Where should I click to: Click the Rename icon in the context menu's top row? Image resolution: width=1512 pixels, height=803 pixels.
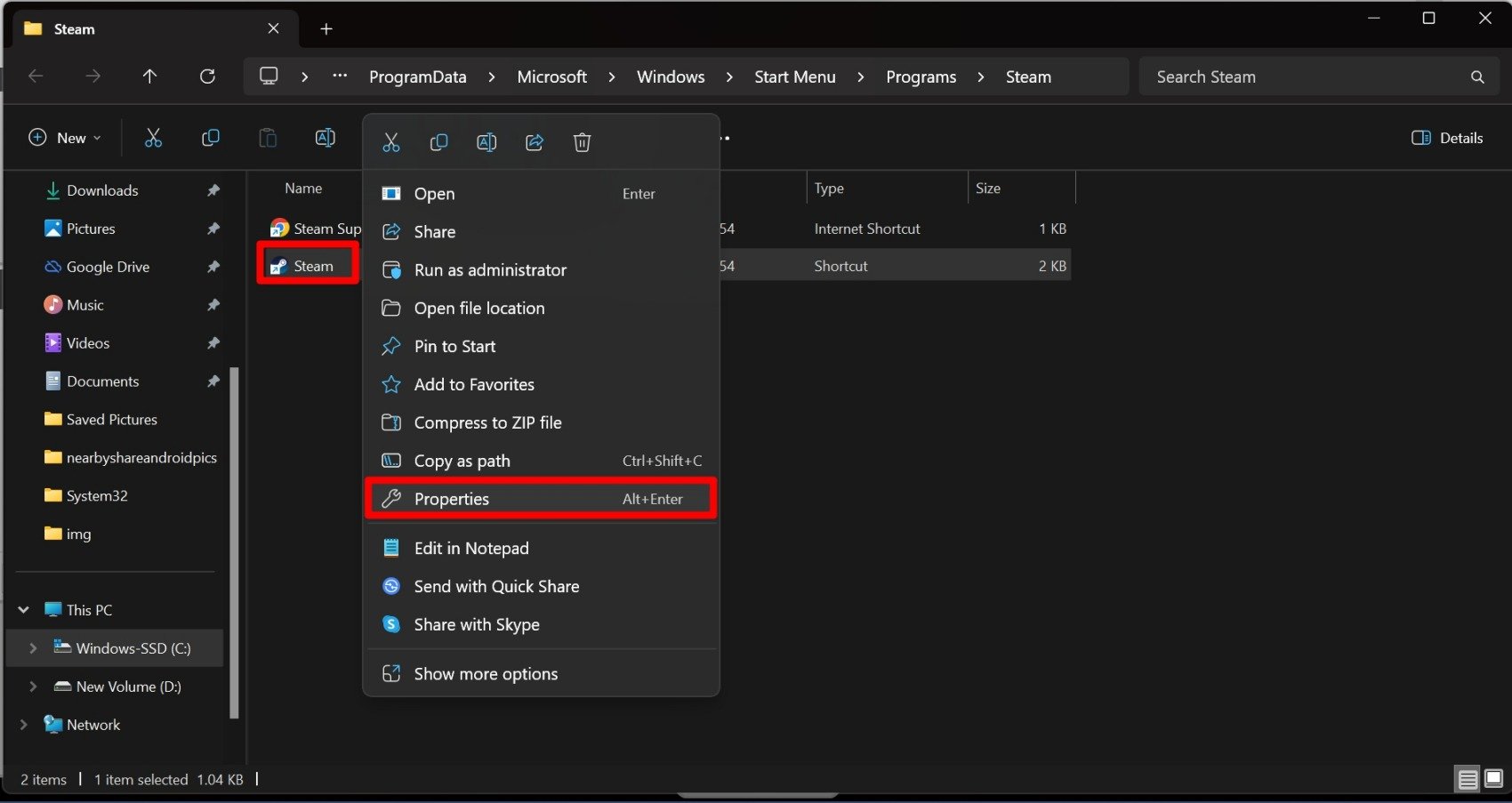tap(487, 142)
